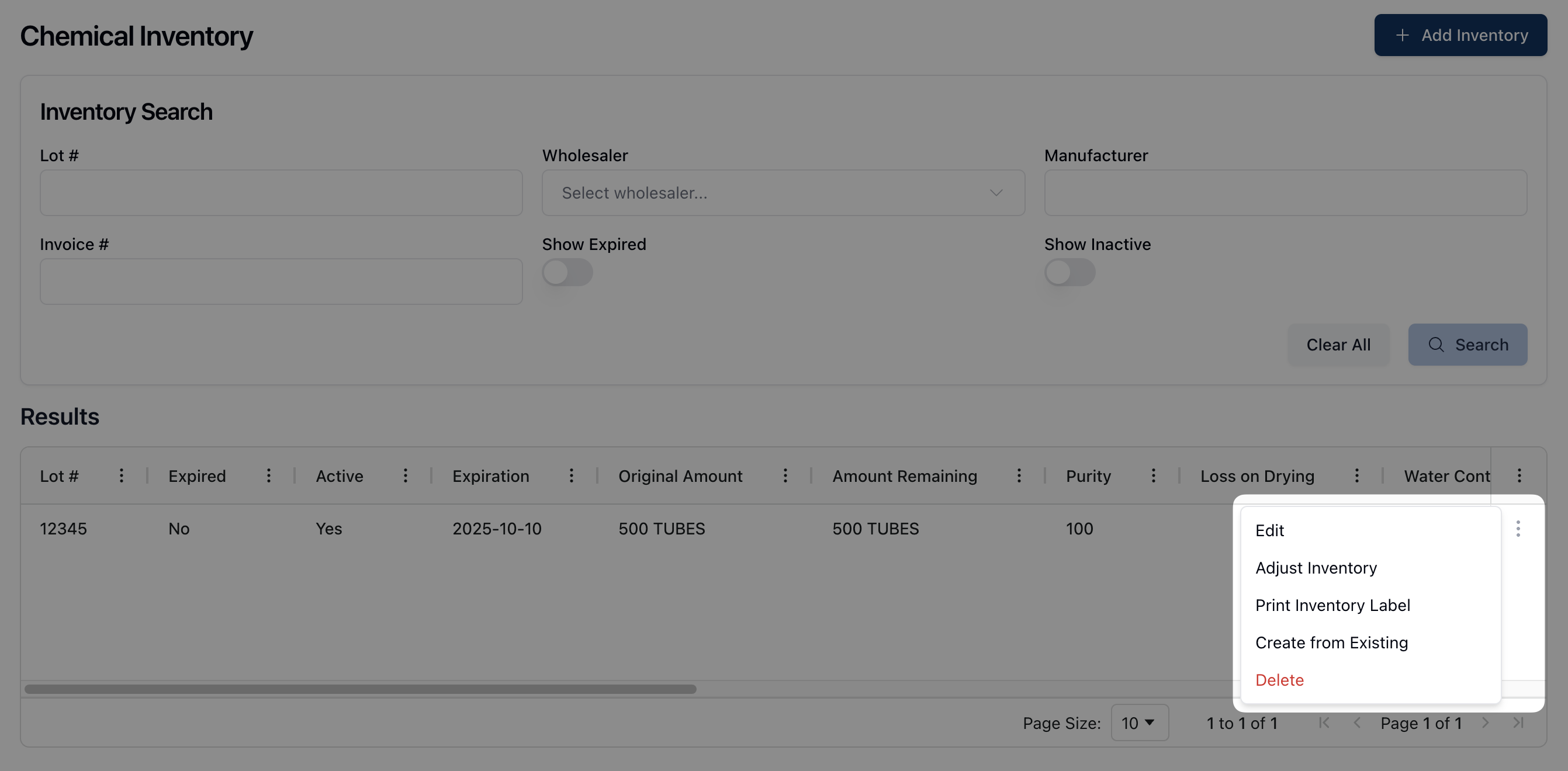Viewport: 1568px width, 771px height.
Task: Enable the Show Inactive toggle
Action: point(1069,273)
